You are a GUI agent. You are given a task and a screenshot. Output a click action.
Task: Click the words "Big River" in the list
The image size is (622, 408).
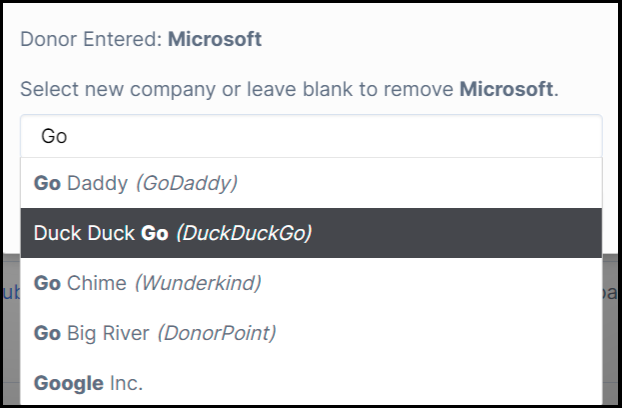(x=108, y=333)
